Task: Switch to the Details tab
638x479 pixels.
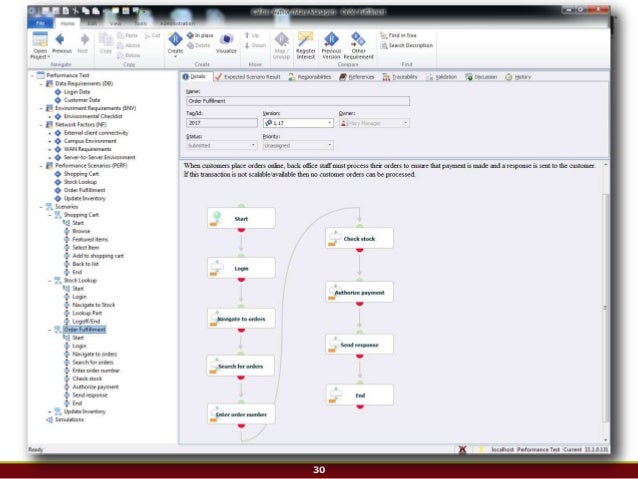Action: (x=194, y=77)
